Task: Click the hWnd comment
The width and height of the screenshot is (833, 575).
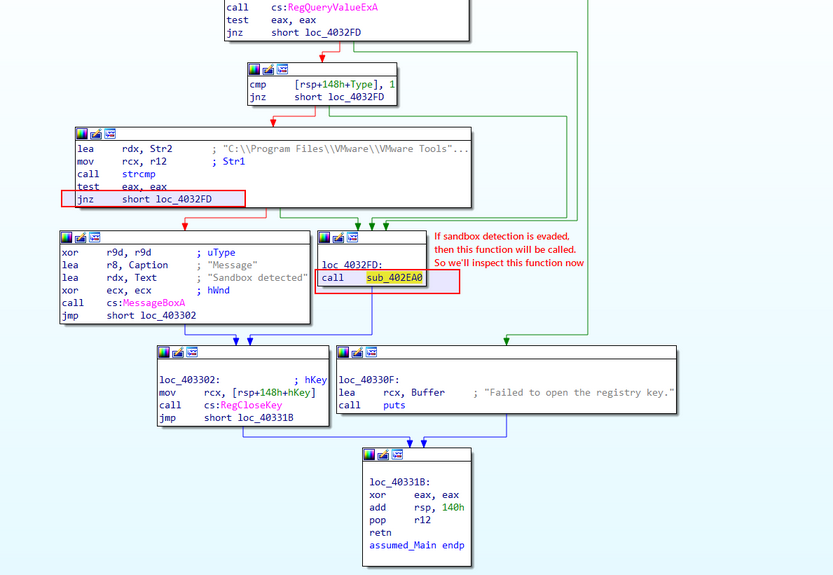Action: click(x=218, y=290)
